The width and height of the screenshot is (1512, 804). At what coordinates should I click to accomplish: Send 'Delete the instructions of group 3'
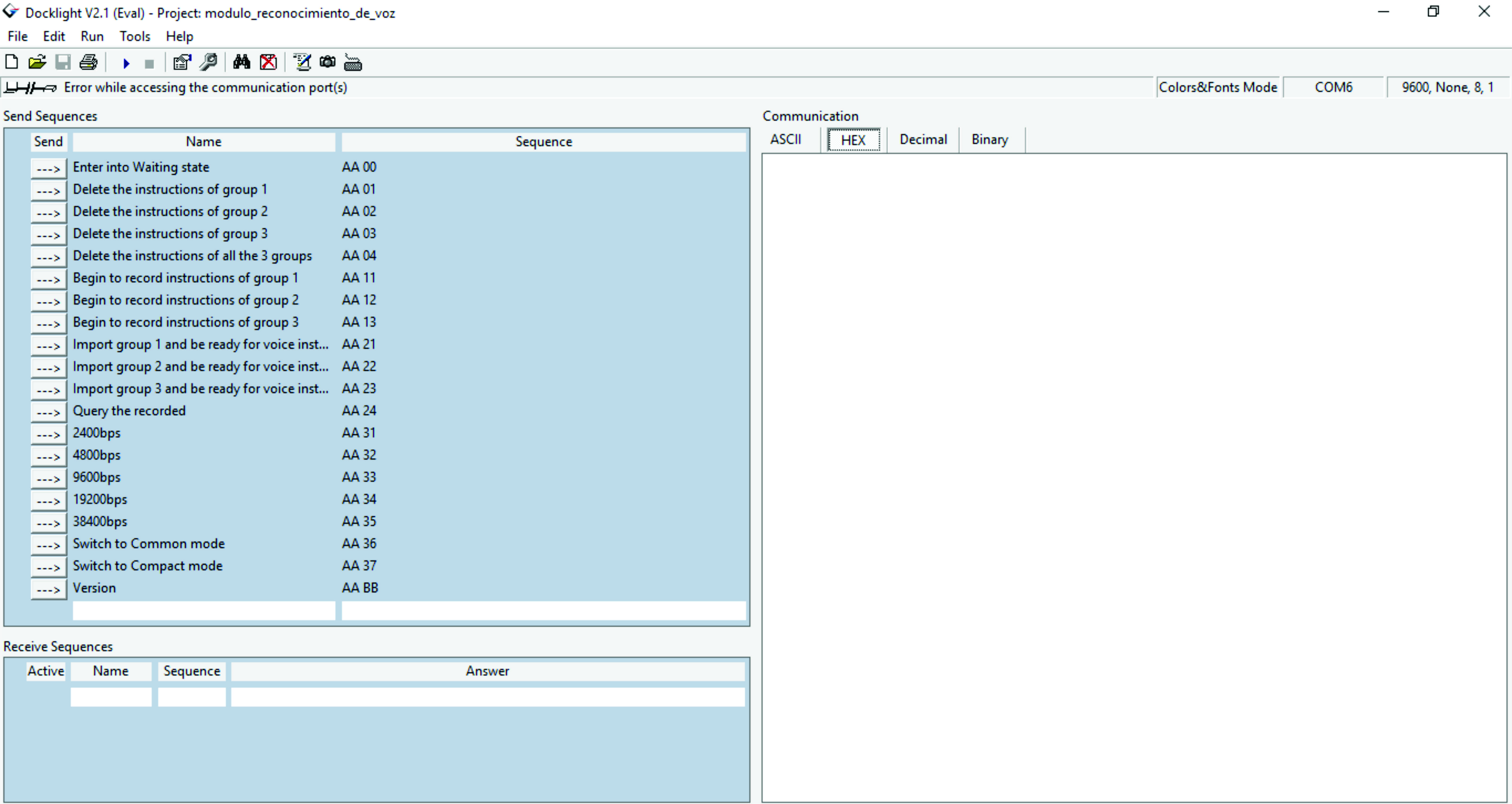pyautogui.click(x=49, y=235)
